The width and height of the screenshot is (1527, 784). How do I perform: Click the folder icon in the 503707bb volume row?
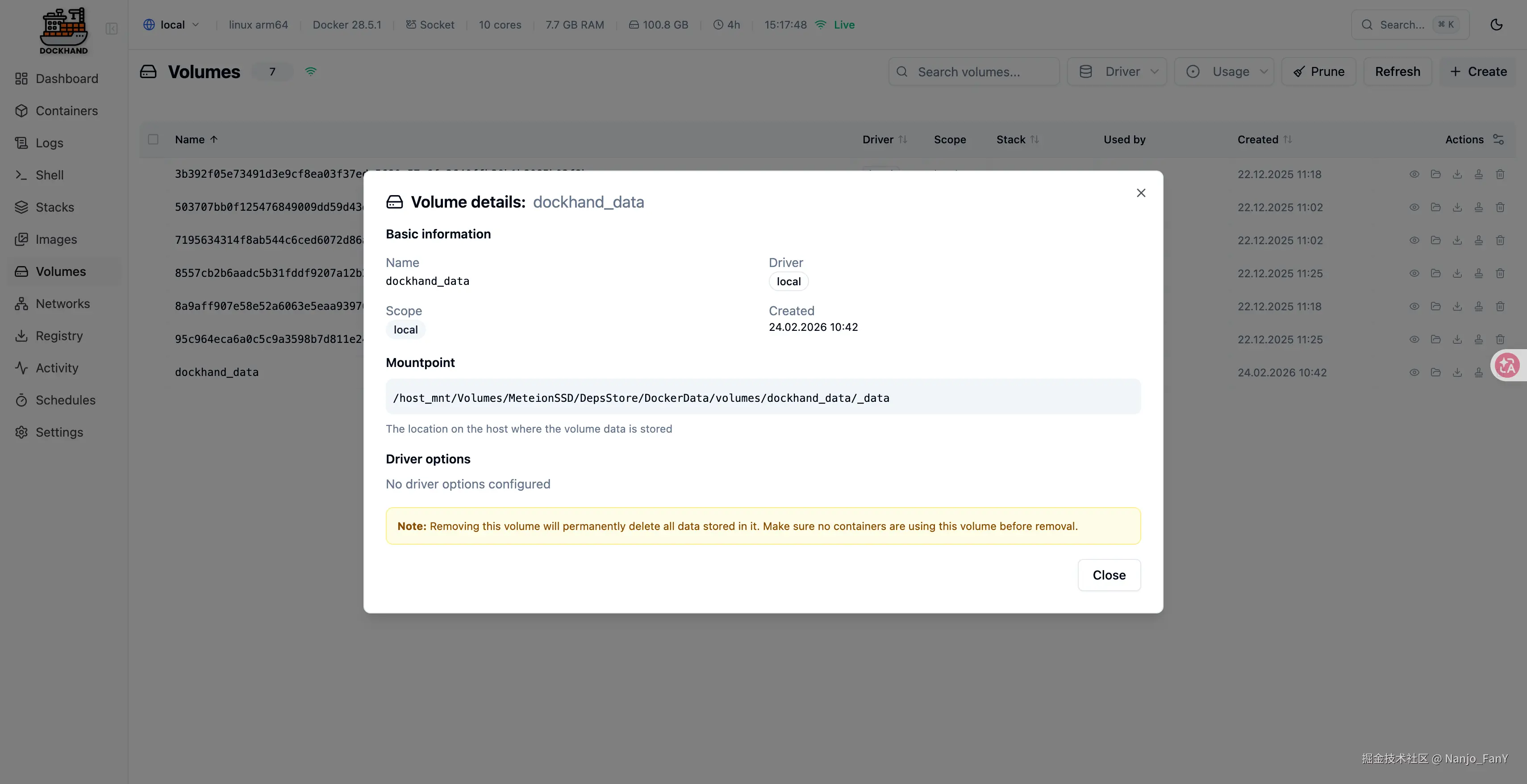[x=1435, y=208]
